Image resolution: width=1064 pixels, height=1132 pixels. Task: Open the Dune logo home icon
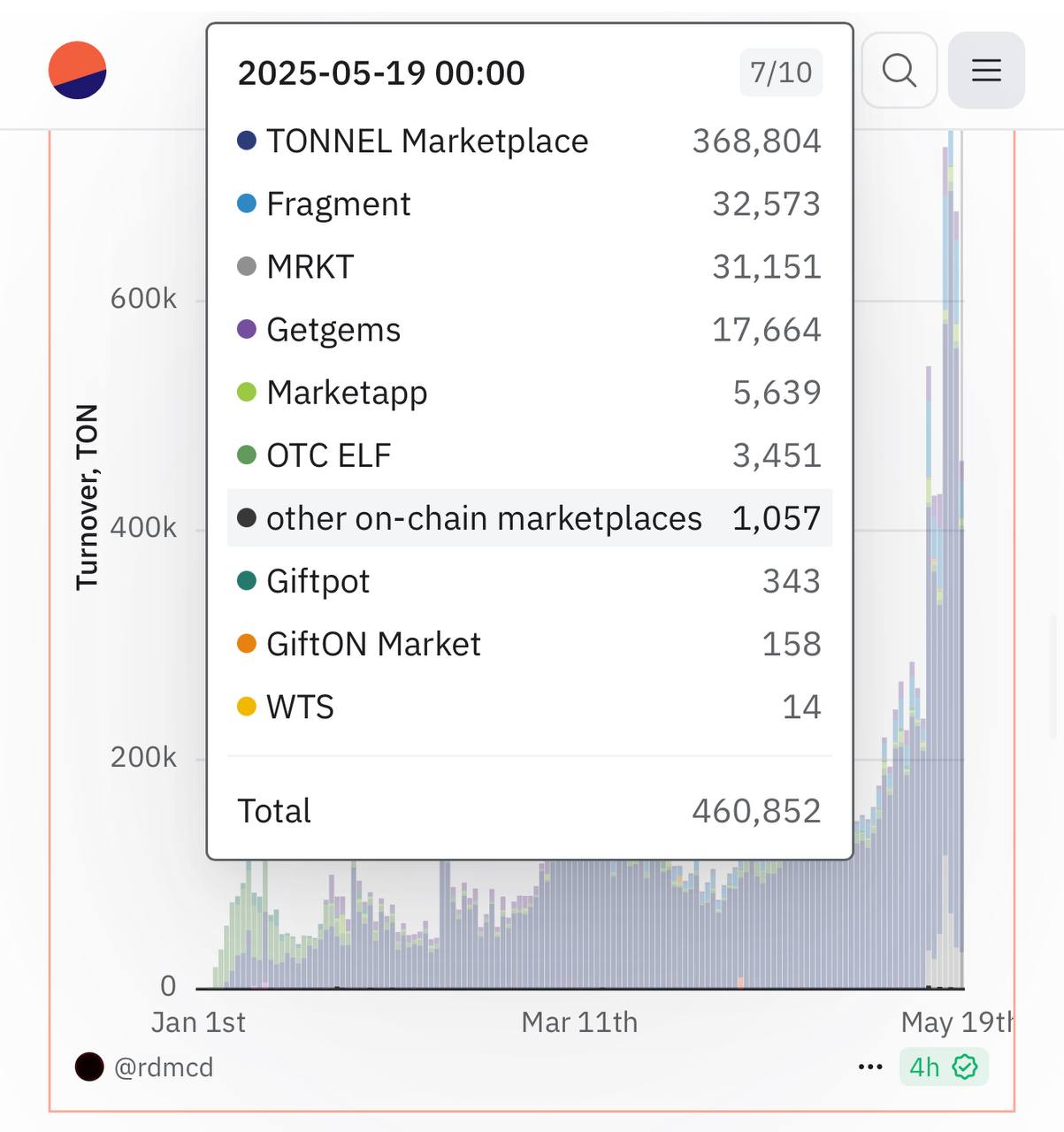click(78, 70)
